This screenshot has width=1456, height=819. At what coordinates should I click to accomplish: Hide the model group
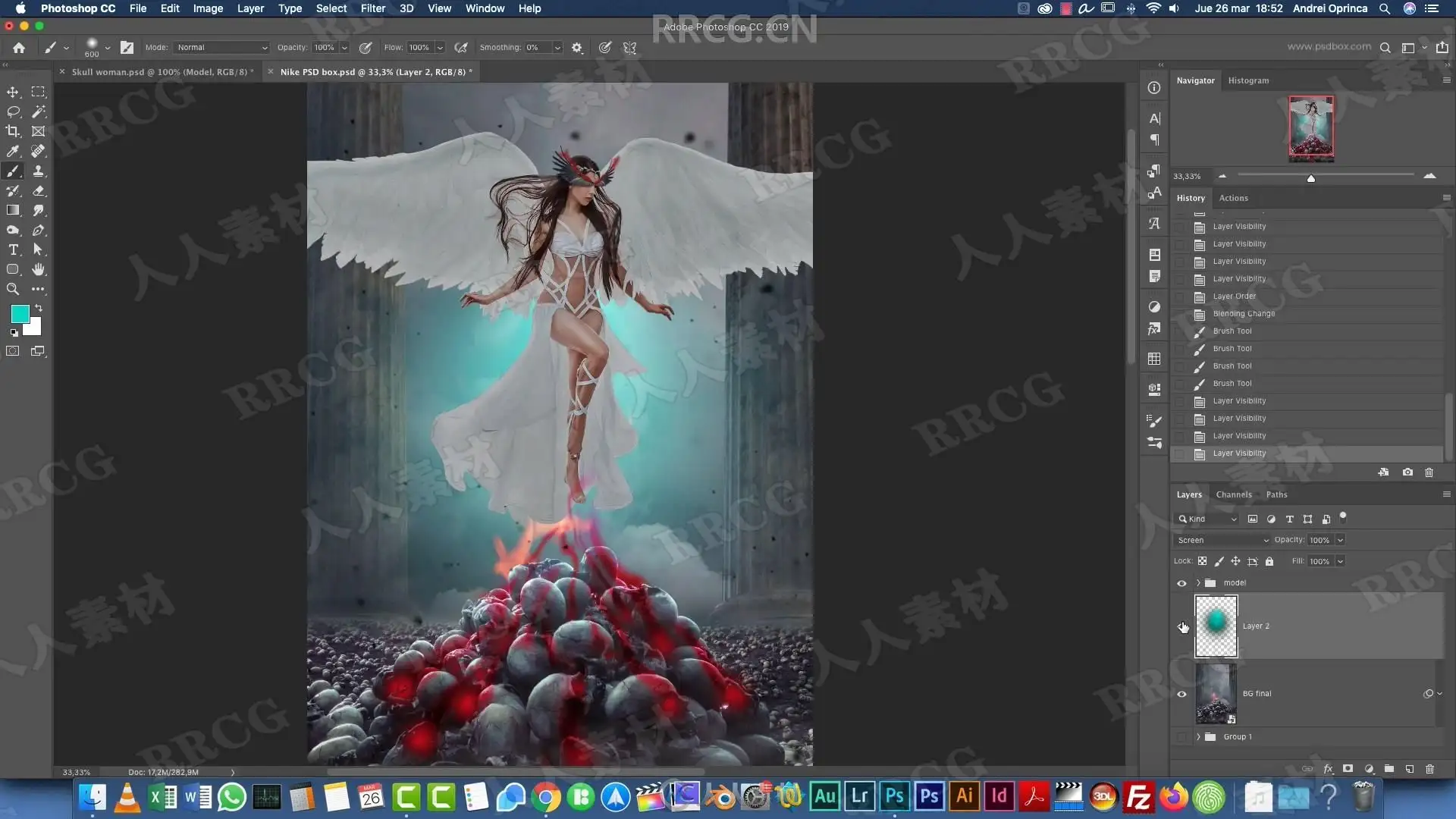(x=1181, y=583)
